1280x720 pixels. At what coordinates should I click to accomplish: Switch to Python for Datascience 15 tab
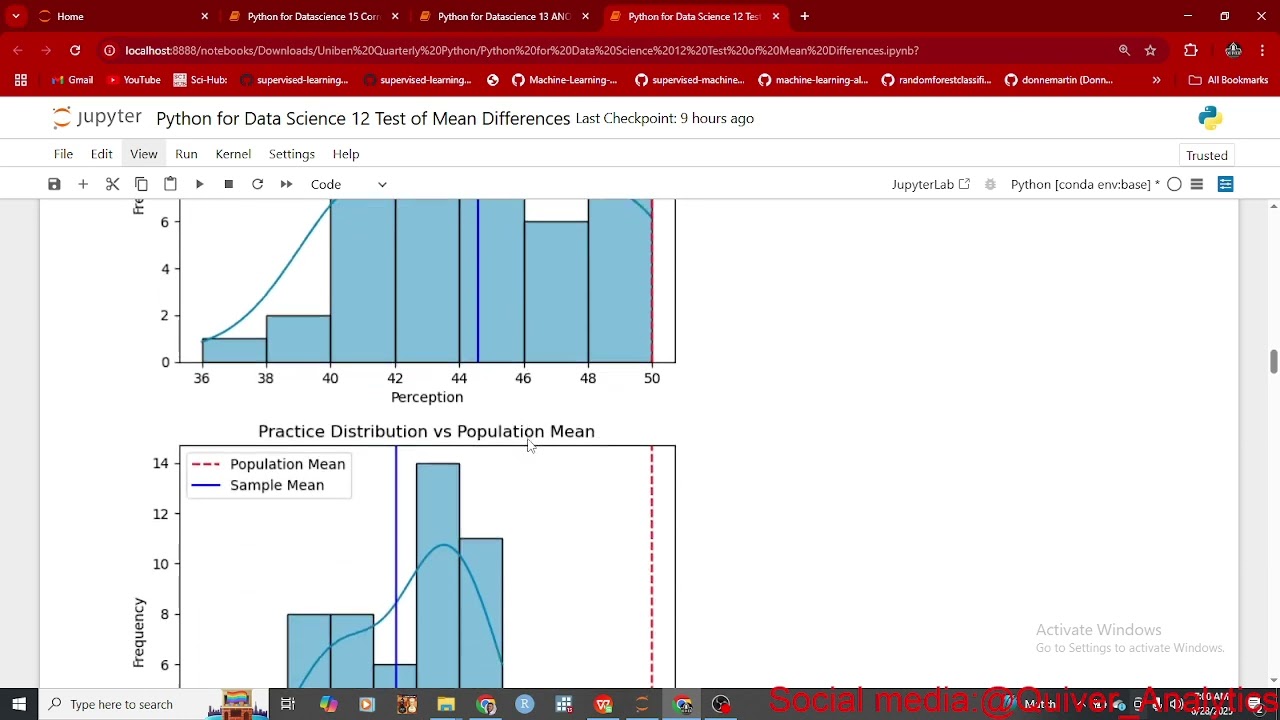point(314,16)
